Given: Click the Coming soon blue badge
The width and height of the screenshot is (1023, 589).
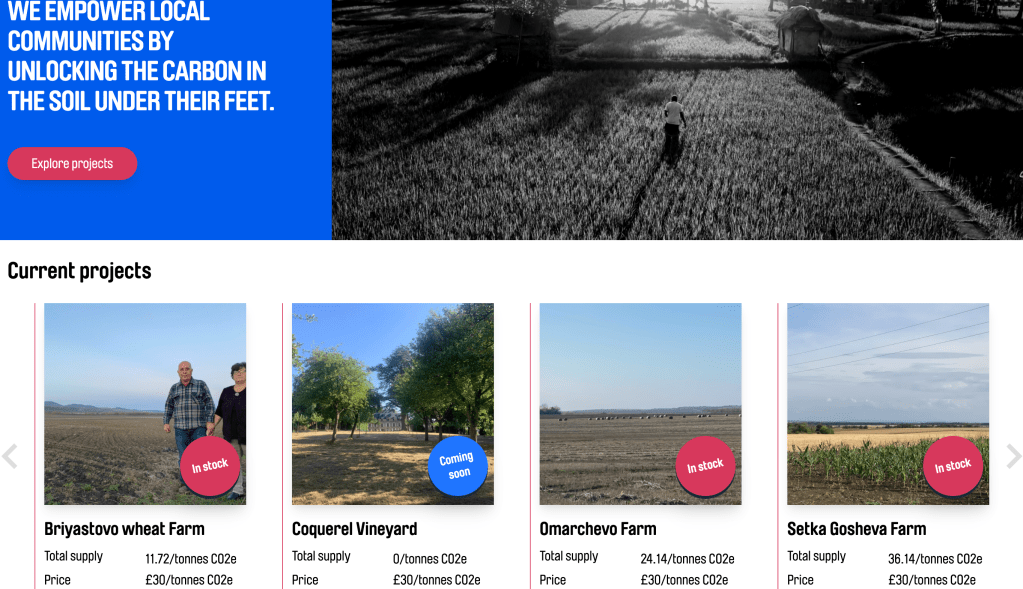Looking at the screenshot, I should tap(458, 466).
